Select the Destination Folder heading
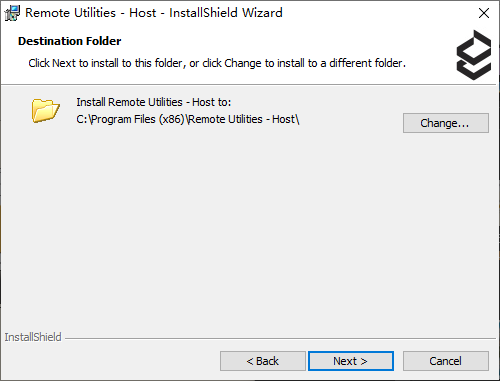 (x=69, y=41)
